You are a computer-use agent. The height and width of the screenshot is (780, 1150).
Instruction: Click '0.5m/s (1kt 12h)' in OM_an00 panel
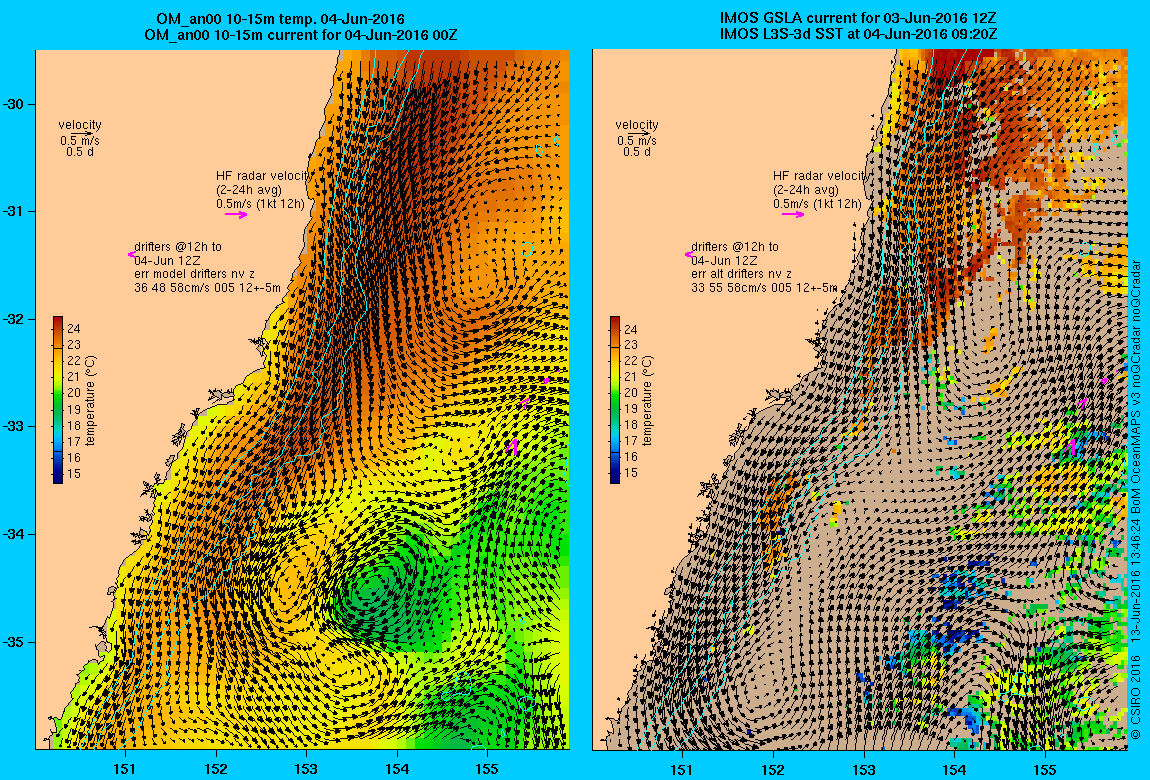[260, 204]
